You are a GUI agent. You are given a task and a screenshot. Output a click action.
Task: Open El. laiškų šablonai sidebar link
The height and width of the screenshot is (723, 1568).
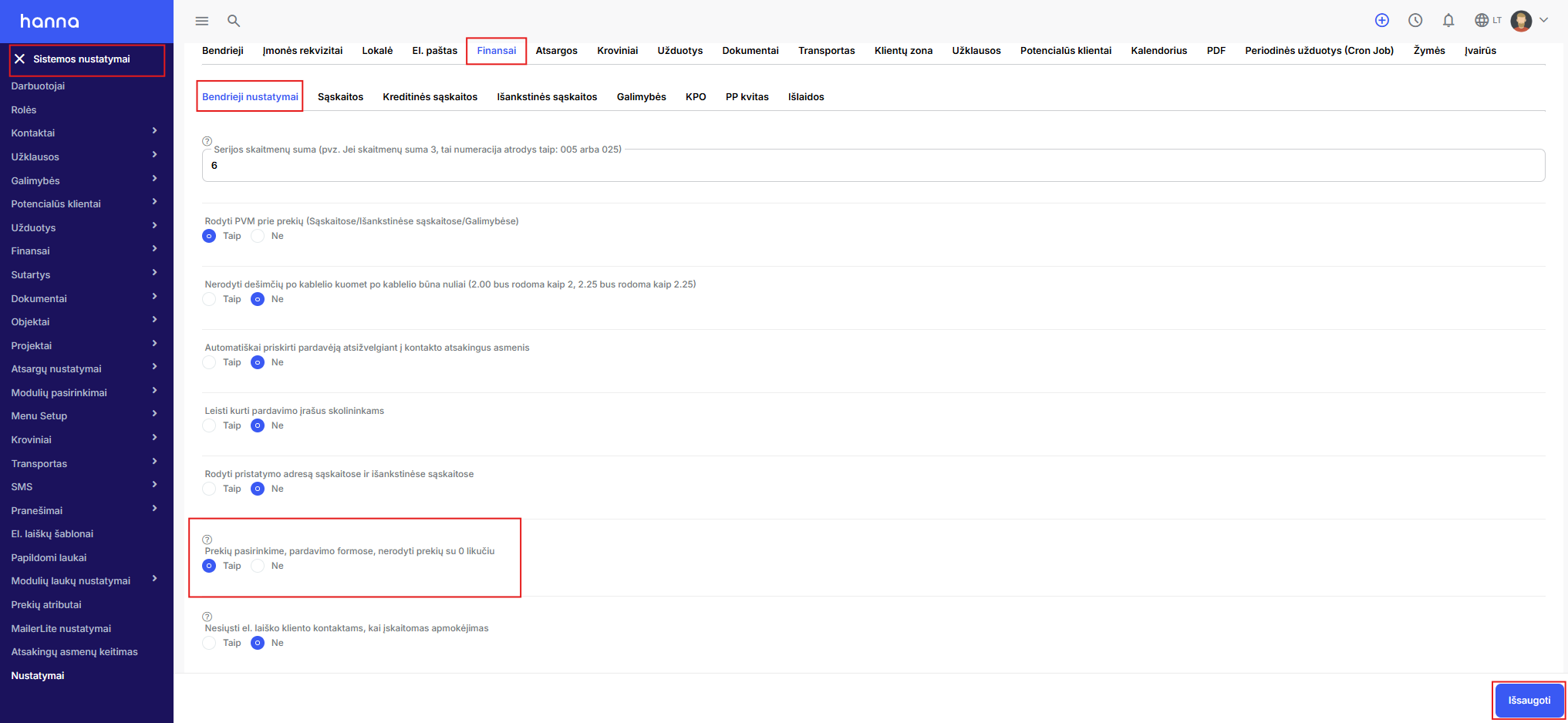[x=52, y=534]
